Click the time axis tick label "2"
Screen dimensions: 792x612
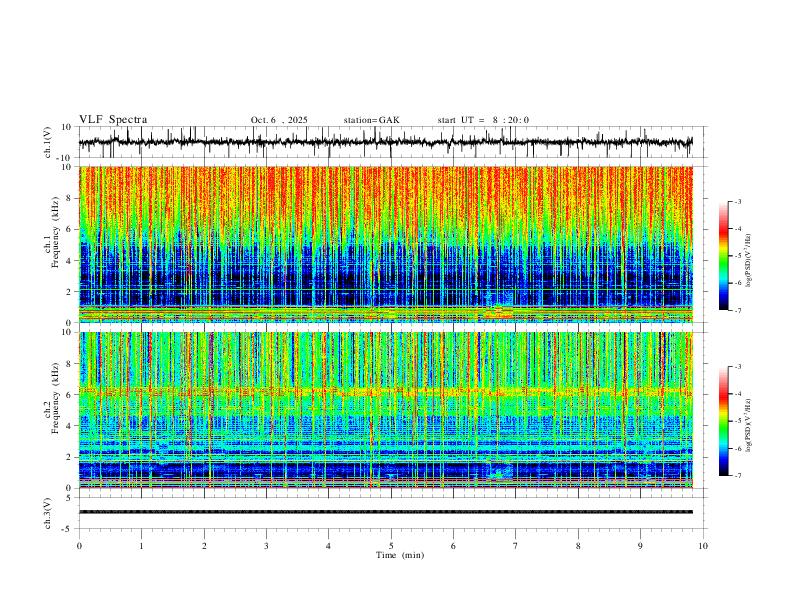coord(204,546)
